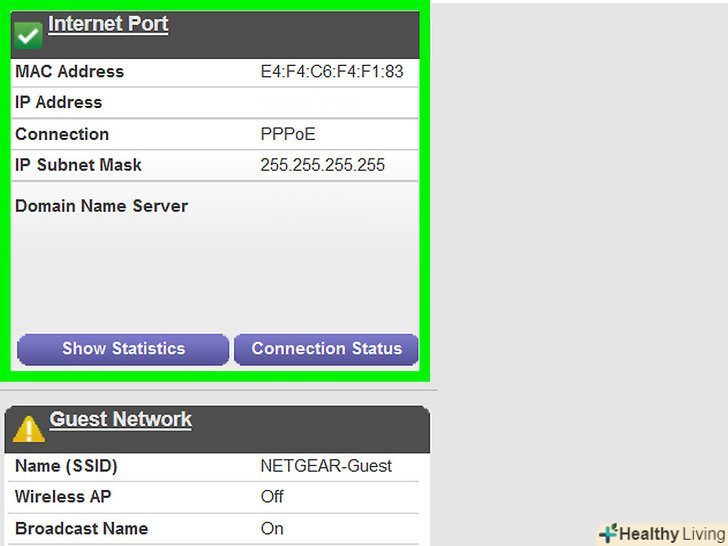Image resolution: width=728 pixels, height=546 pixels.
Task: Select the subnet mask value 255.255.255.255
Action: coord(322,165)
